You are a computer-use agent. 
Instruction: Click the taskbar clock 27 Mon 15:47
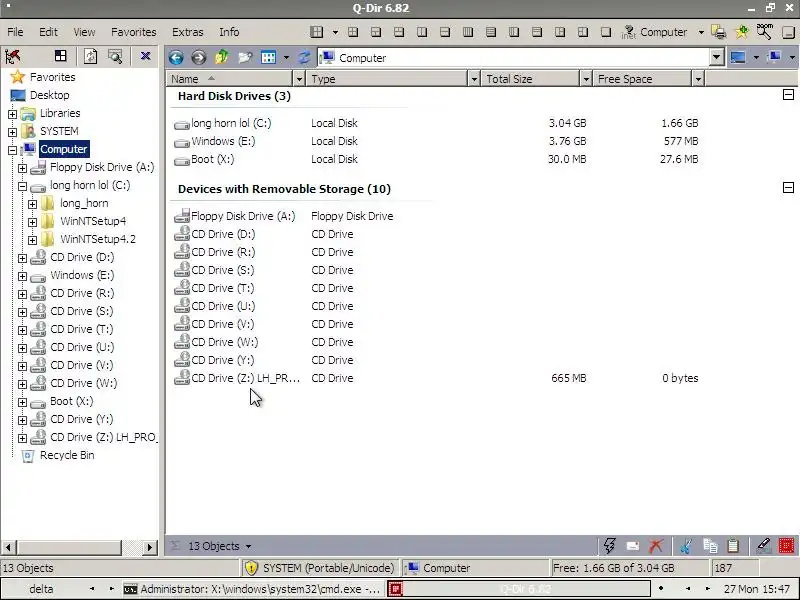756,589
